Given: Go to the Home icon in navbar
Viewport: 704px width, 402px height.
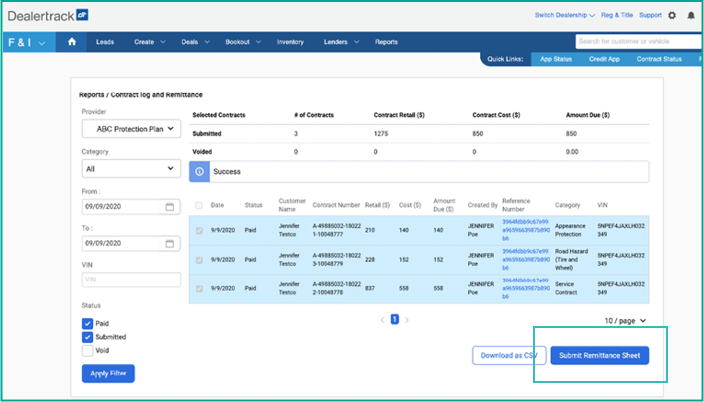Looking at the screenshot, I should 71,42.
